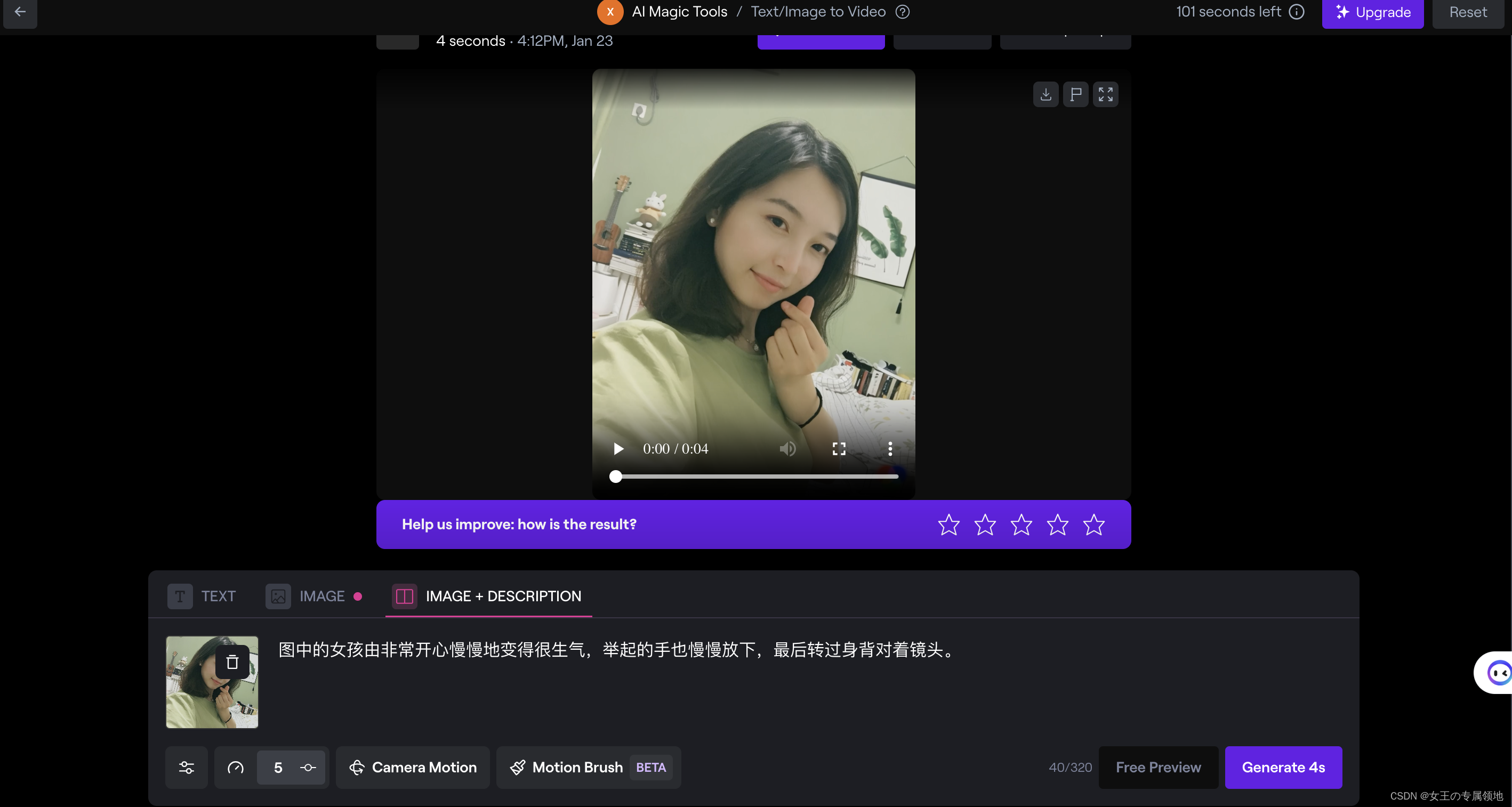1512x807 pixels.
Task: Click help icon beside Text/Image to Video
Action: [x=902, y=12]
